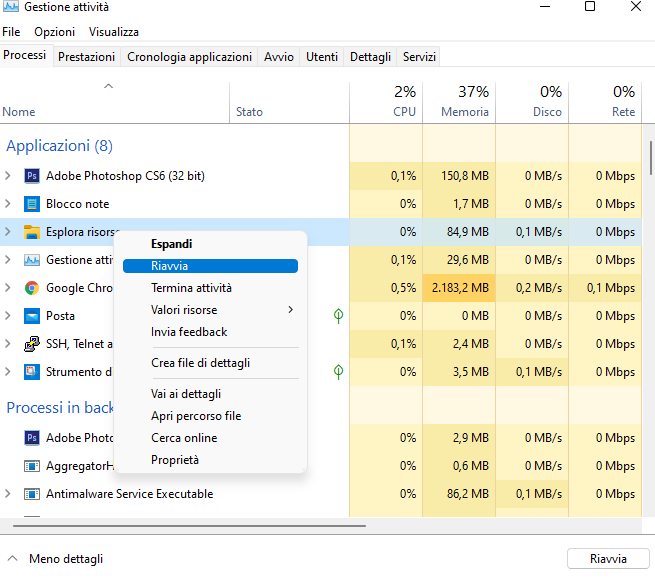This screenshot has height=579, width=655.
Task: Click the green leaf status icon for Posta
Action: click(x=339, y=316)
